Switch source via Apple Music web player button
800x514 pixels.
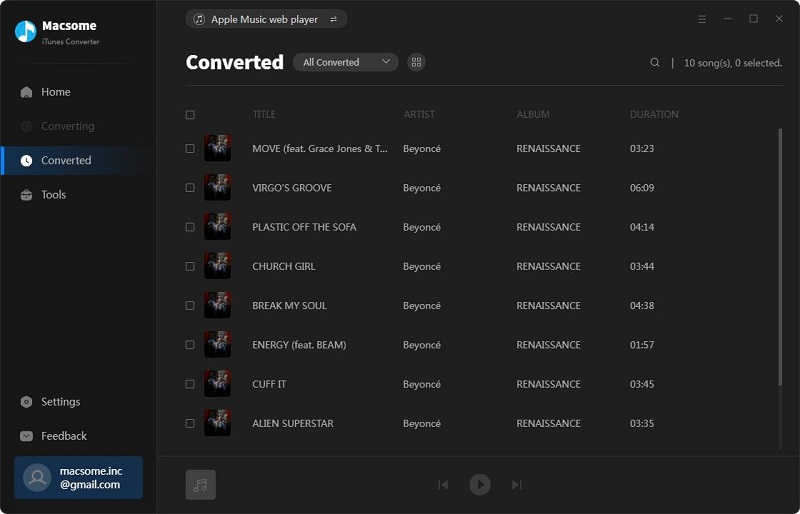(x=266, y=19)
